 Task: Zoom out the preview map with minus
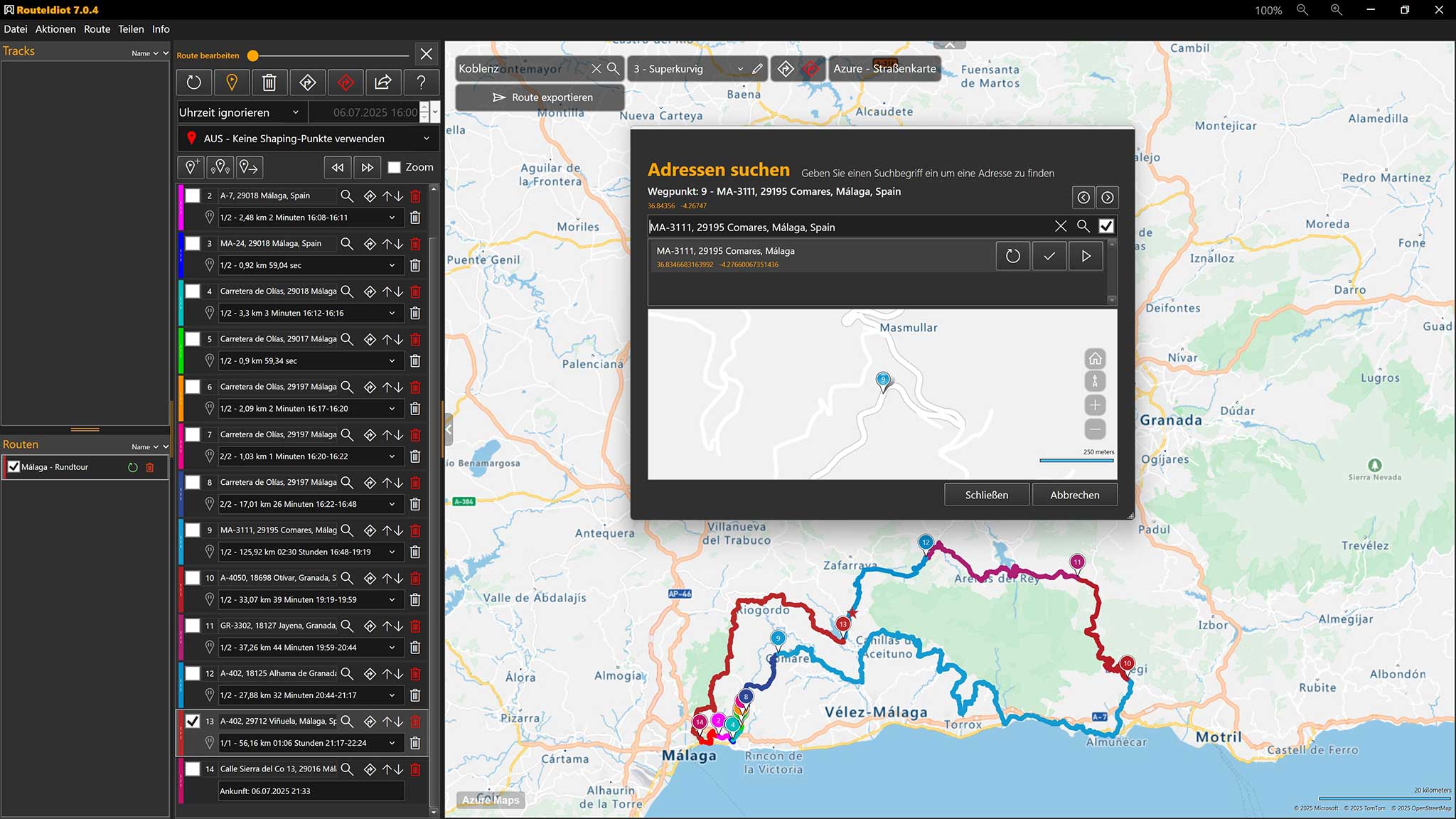tap(1096, 429)
